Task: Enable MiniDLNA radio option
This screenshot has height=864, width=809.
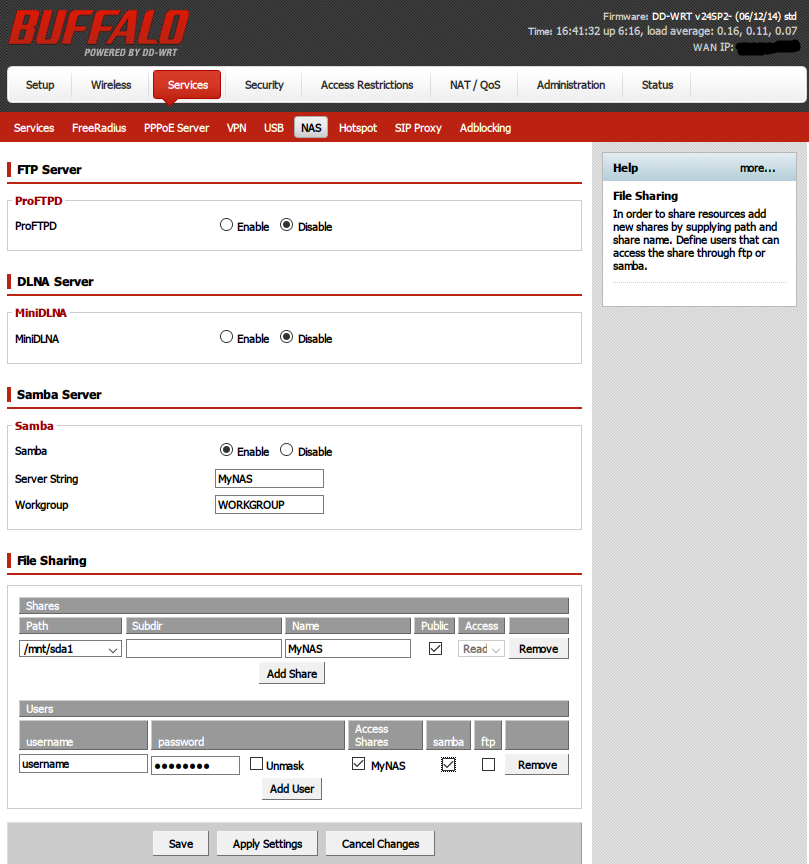Action: tap(226, 338)
